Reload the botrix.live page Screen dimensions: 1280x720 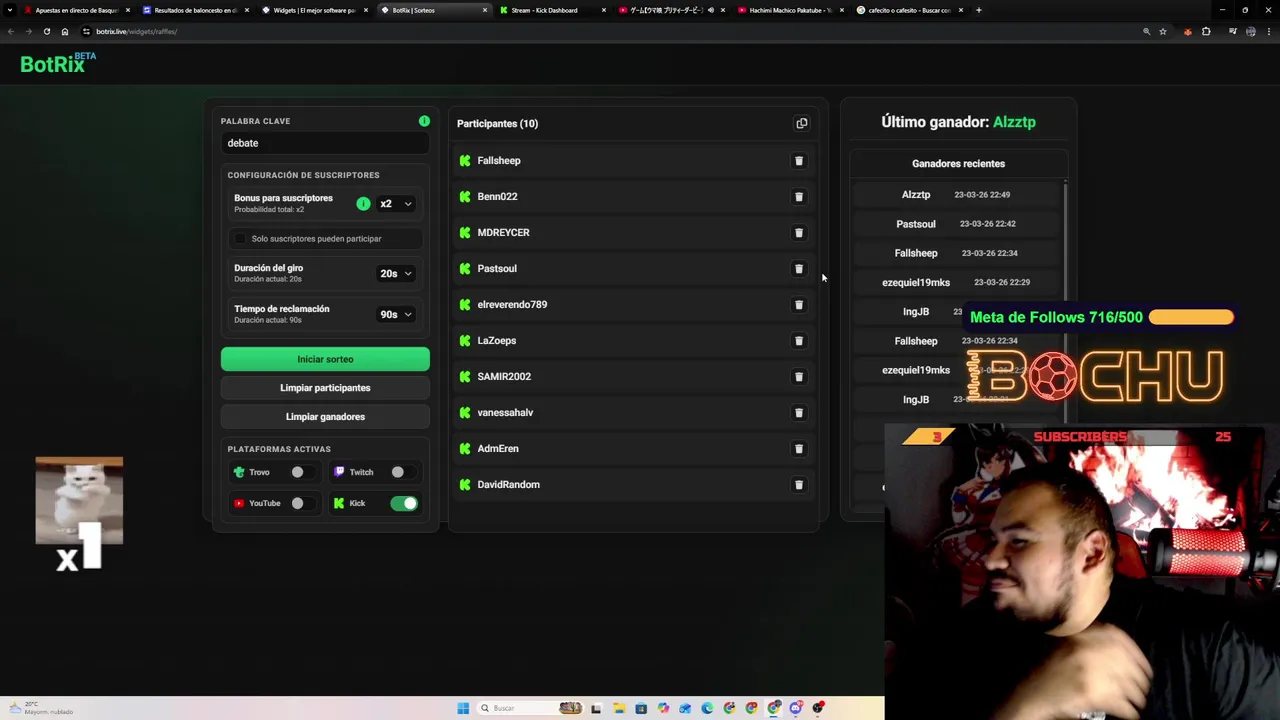tap(46, 31)
